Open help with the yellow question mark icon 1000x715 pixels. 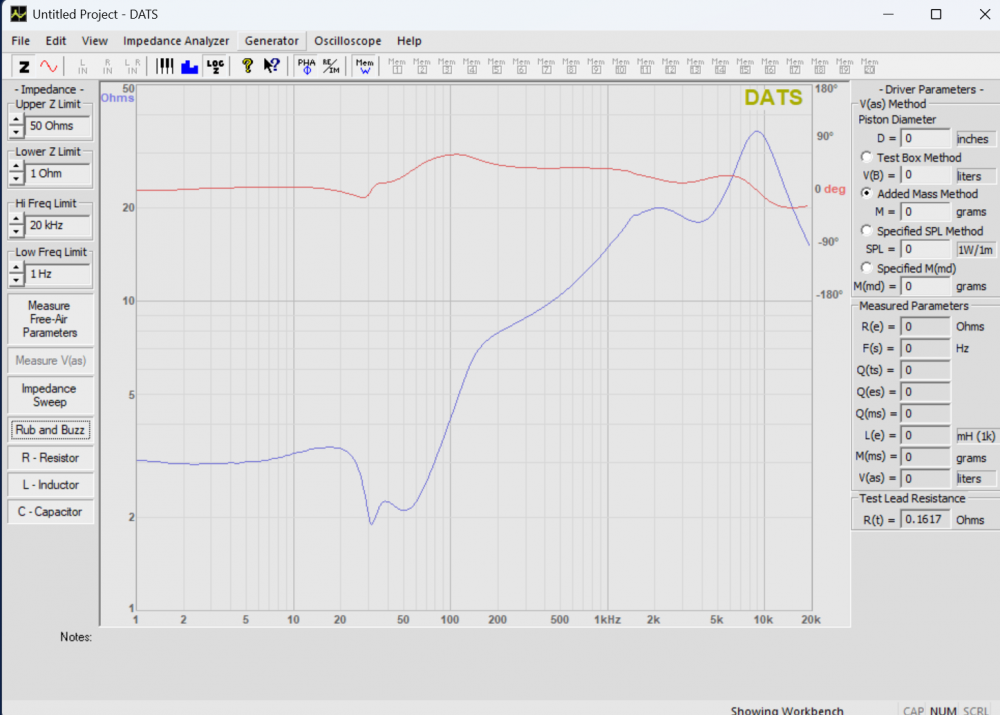pos(247,66)
